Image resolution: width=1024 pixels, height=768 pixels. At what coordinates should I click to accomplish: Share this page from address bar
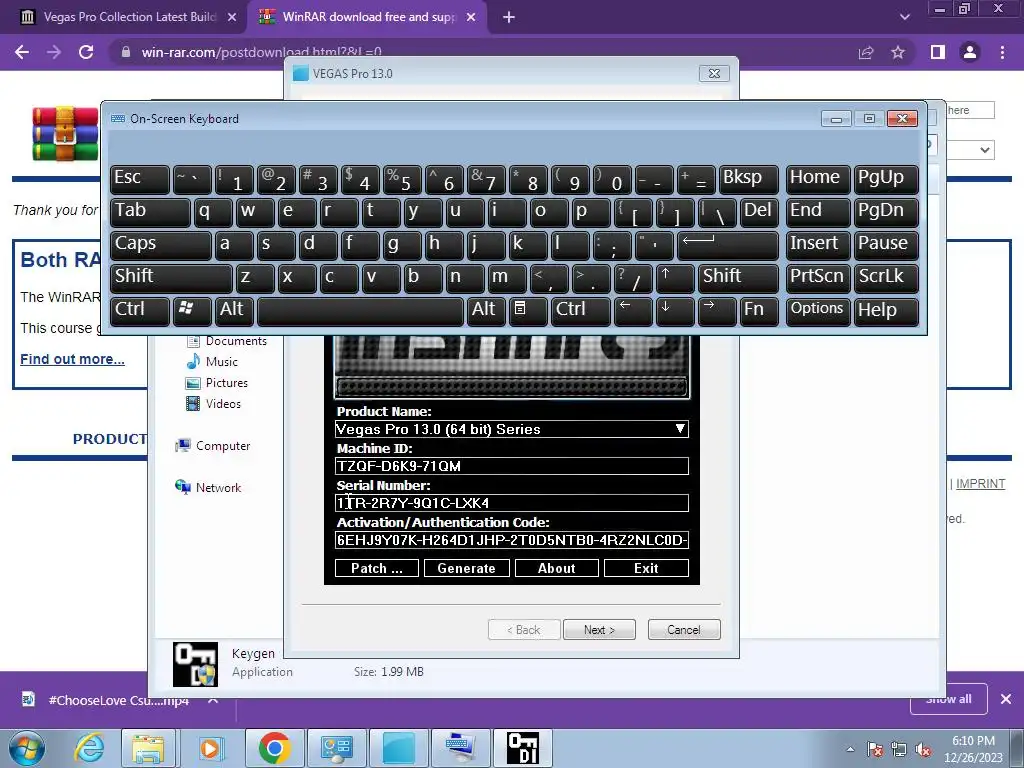point(866,52)
